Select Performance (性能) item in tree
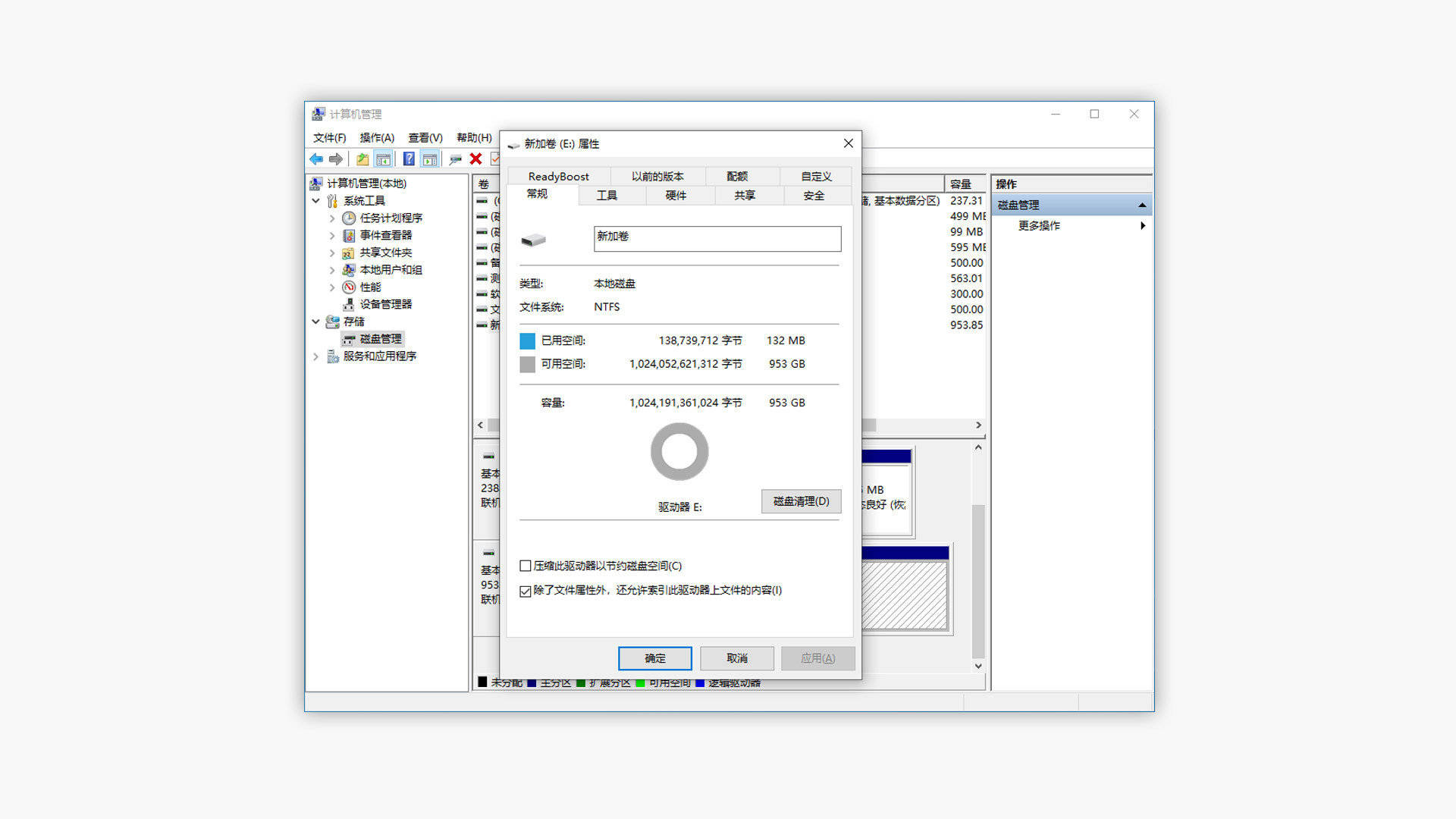The width and height of the screenshot is (1456, 819). pos(370,287)
